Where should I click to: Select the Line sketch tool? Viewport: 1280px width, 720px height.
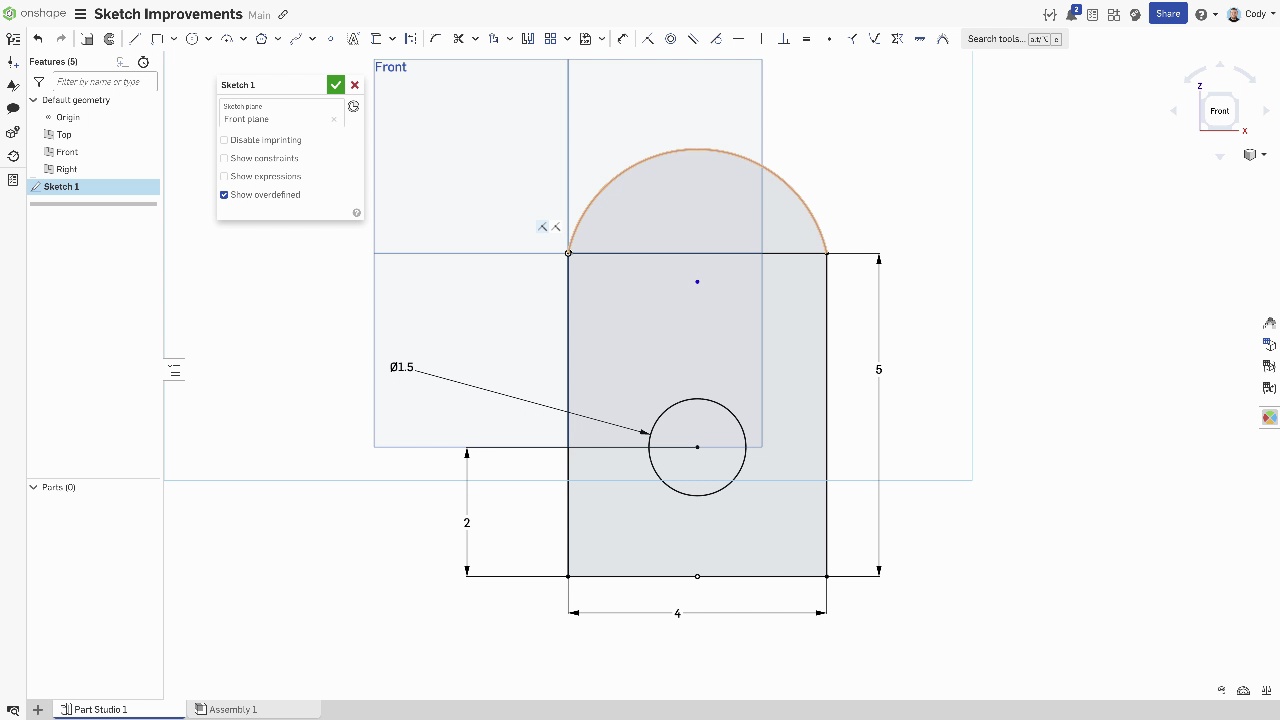pyautogui.click(x=135, y=39)
